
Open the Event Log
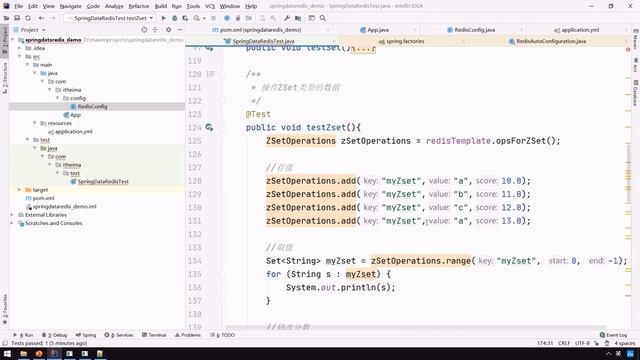613,335
